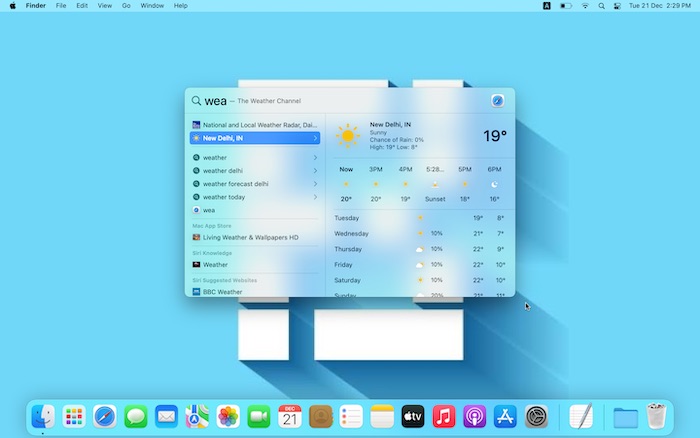Open the Window menu

pos(152,6)
